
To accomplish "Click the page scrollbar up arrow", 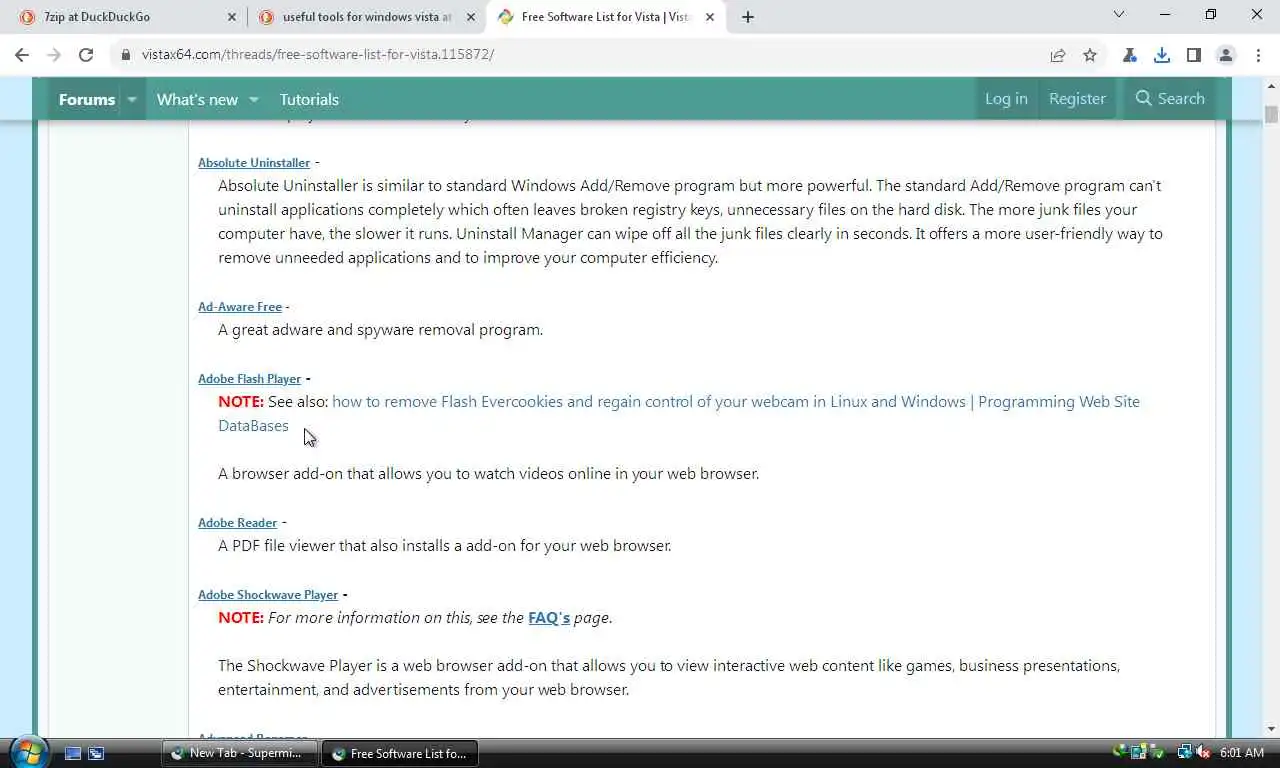I will click(1271, 86).
